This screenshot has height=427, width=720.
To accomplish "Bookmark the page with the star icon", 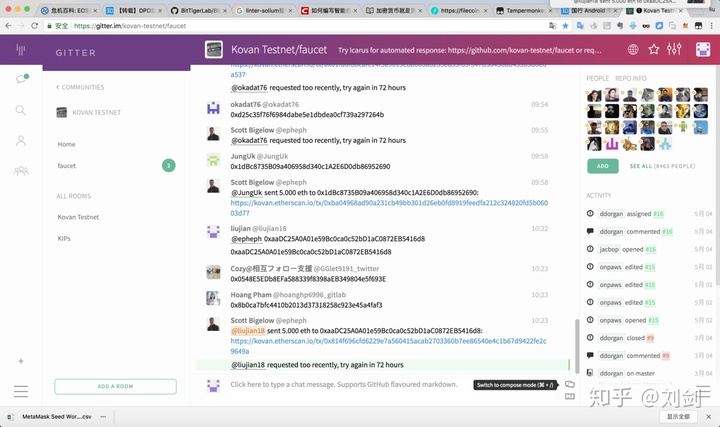I will point(565,26).
